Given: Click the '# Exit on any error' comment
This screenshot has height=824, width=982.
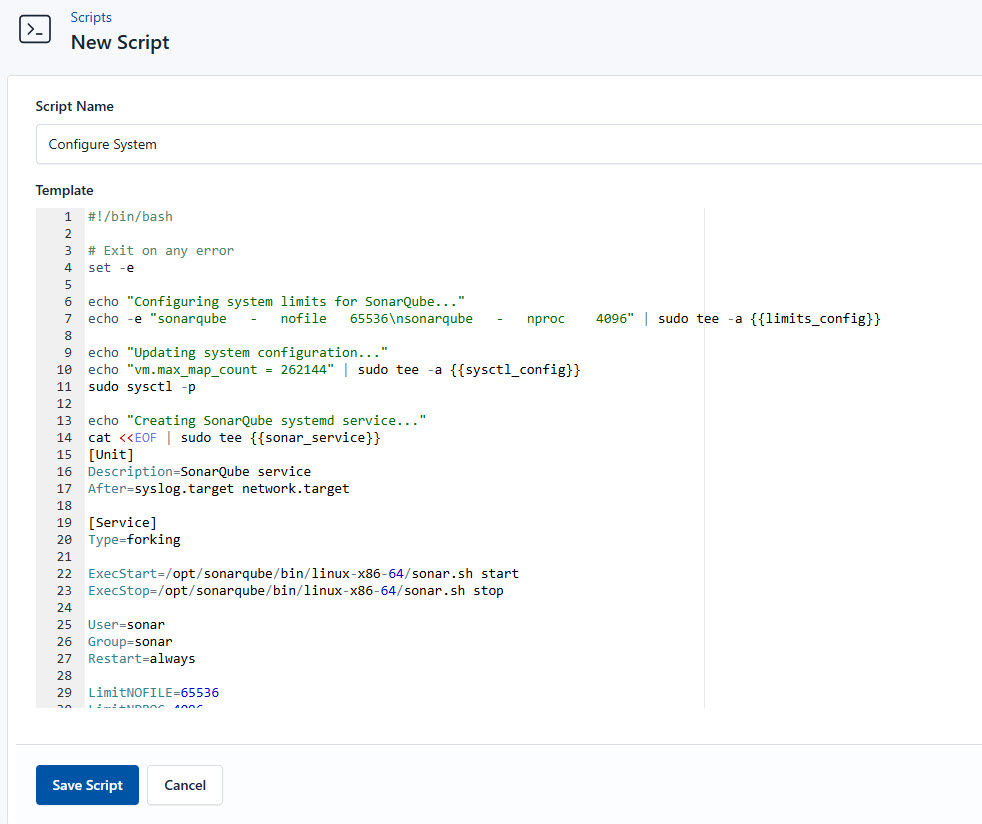Looking at the screenshot, I should point(161,250).
